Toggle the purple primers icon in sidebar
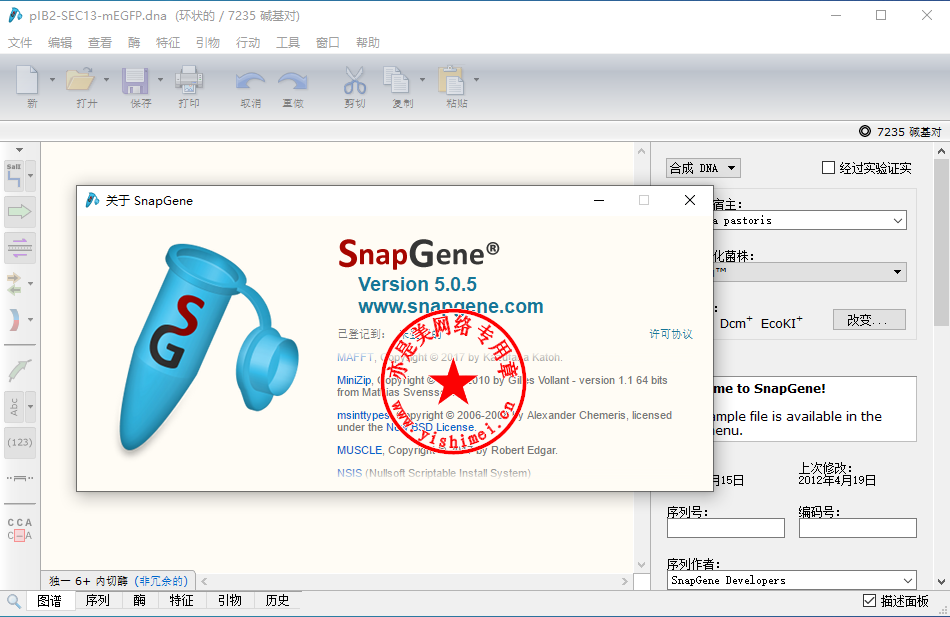 [19, 248]
